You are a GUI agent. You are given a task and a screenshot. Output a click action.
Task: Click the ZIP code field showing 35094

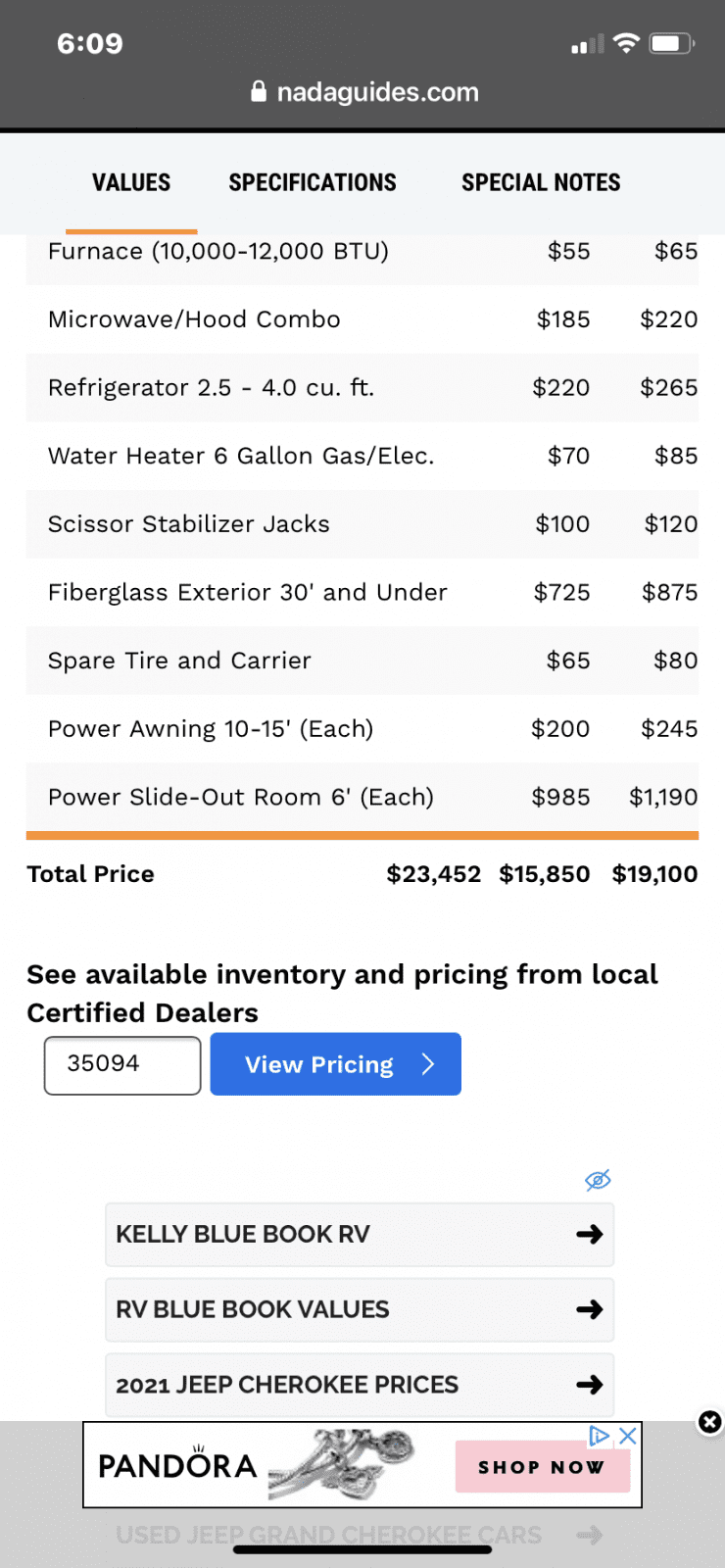click(x=122, y=1065)
